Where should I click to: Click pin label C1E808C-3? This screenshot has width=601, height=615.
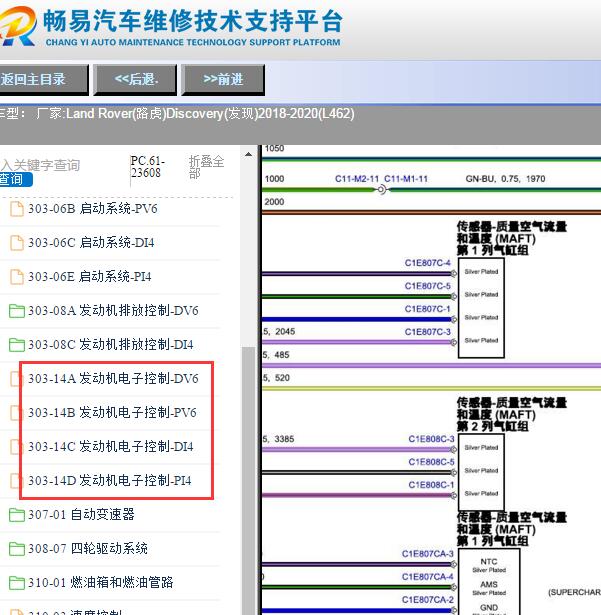tap(431, 439)
